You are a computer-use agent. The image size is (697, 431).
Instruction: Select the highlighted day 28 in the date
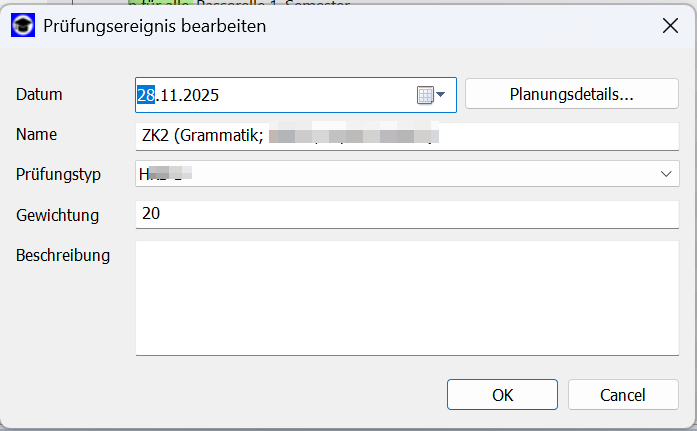click(146, 95)
